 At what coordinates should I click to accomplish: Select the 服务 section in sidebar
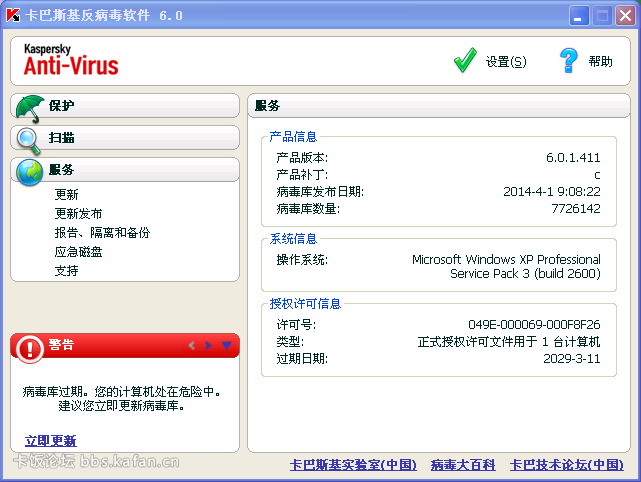[x=125, y=170]
